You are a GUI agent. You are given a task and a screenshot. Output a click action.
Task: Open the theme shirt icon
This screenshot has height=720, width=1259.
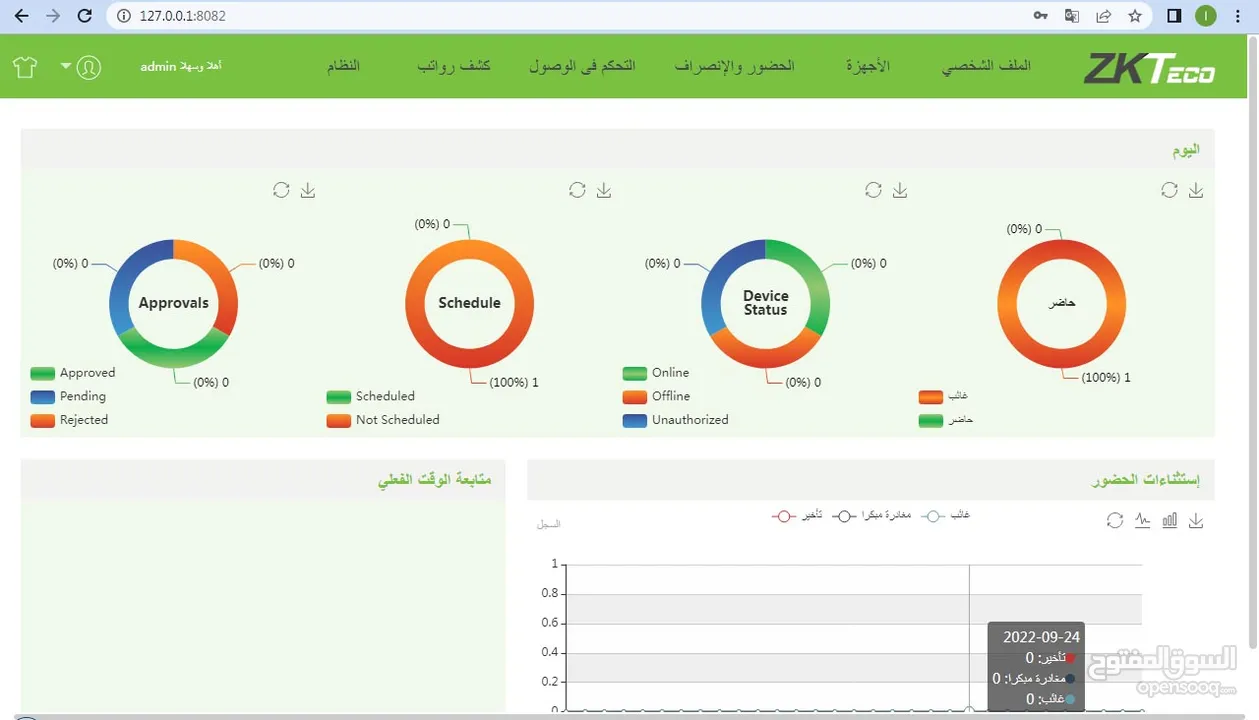[x=25, y=67]
